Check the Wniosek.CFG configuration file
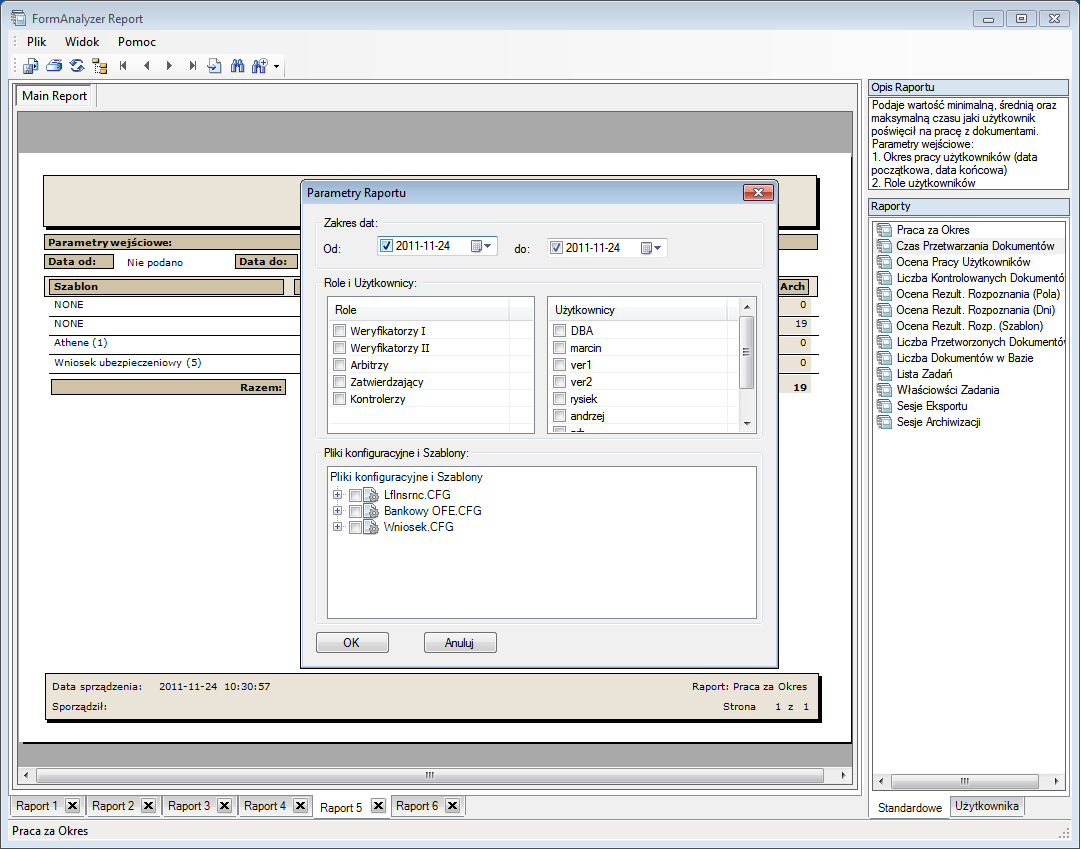The image size is (1081, 849). click(x=355, y=527)
